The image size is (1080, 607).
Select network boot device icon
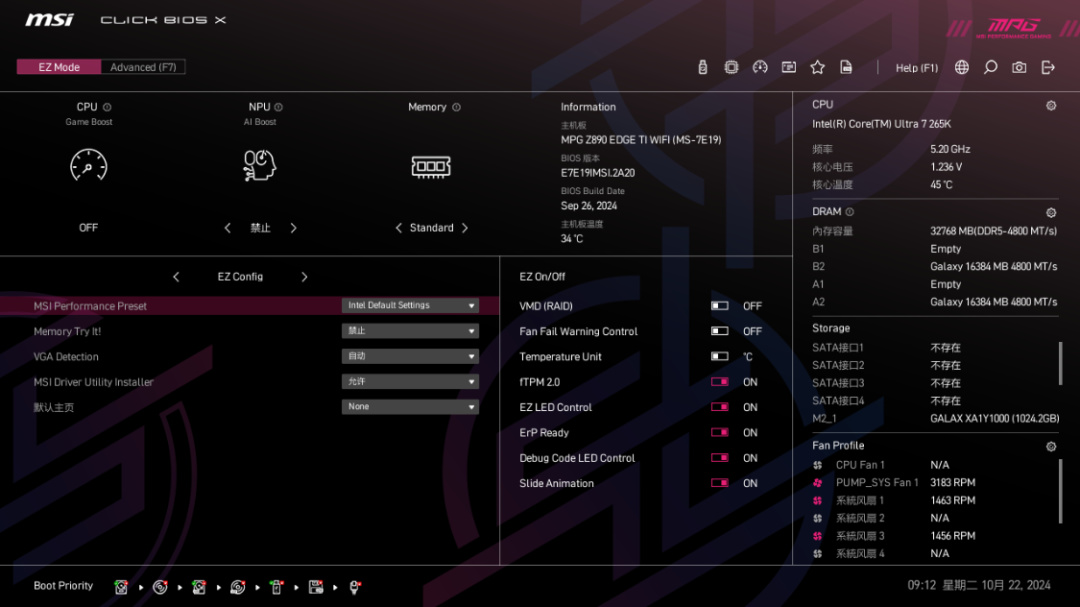pyautogui.click(x=354, y=587)
